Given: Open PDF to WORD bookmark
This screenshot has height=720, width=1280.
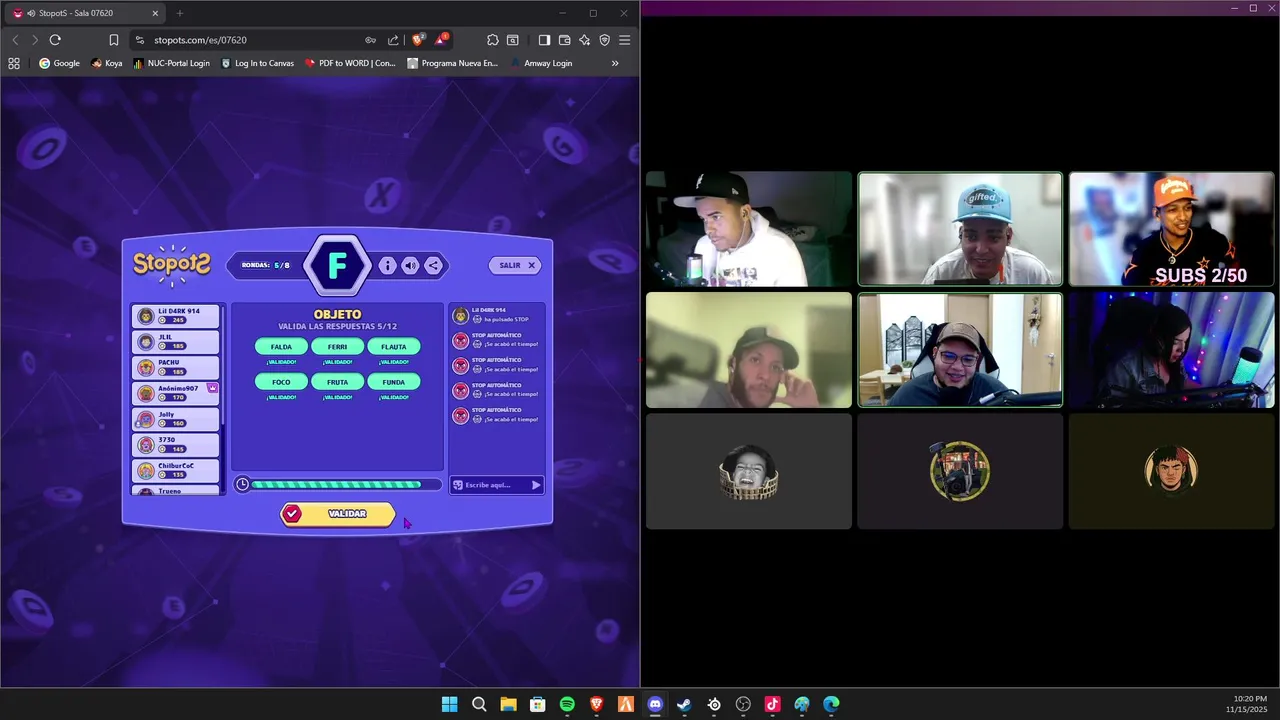Looking at the screenshot, I should pos(350,63).
